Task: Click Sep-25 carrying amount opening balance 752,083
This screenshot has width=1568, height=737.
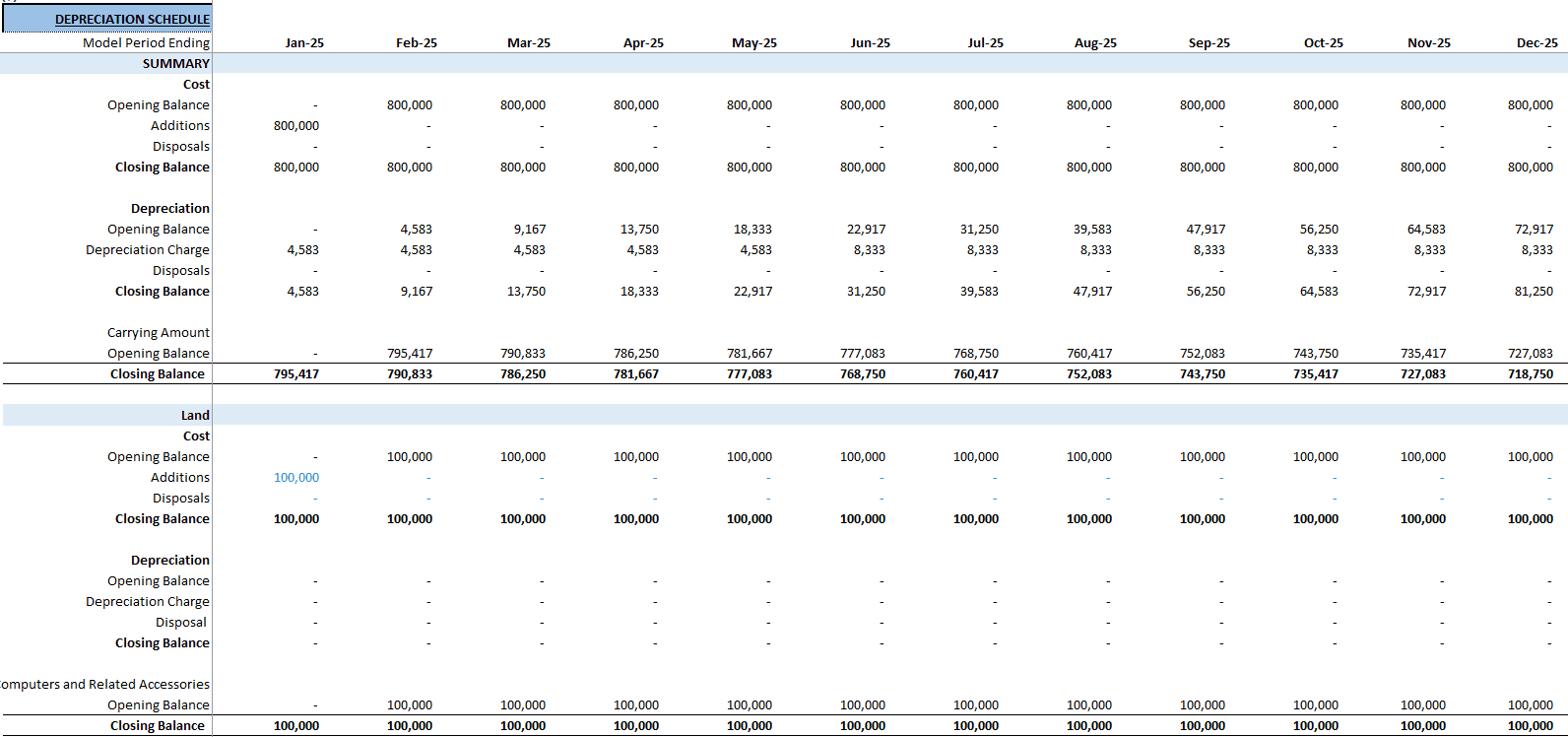Action: tap(1203, 354)
